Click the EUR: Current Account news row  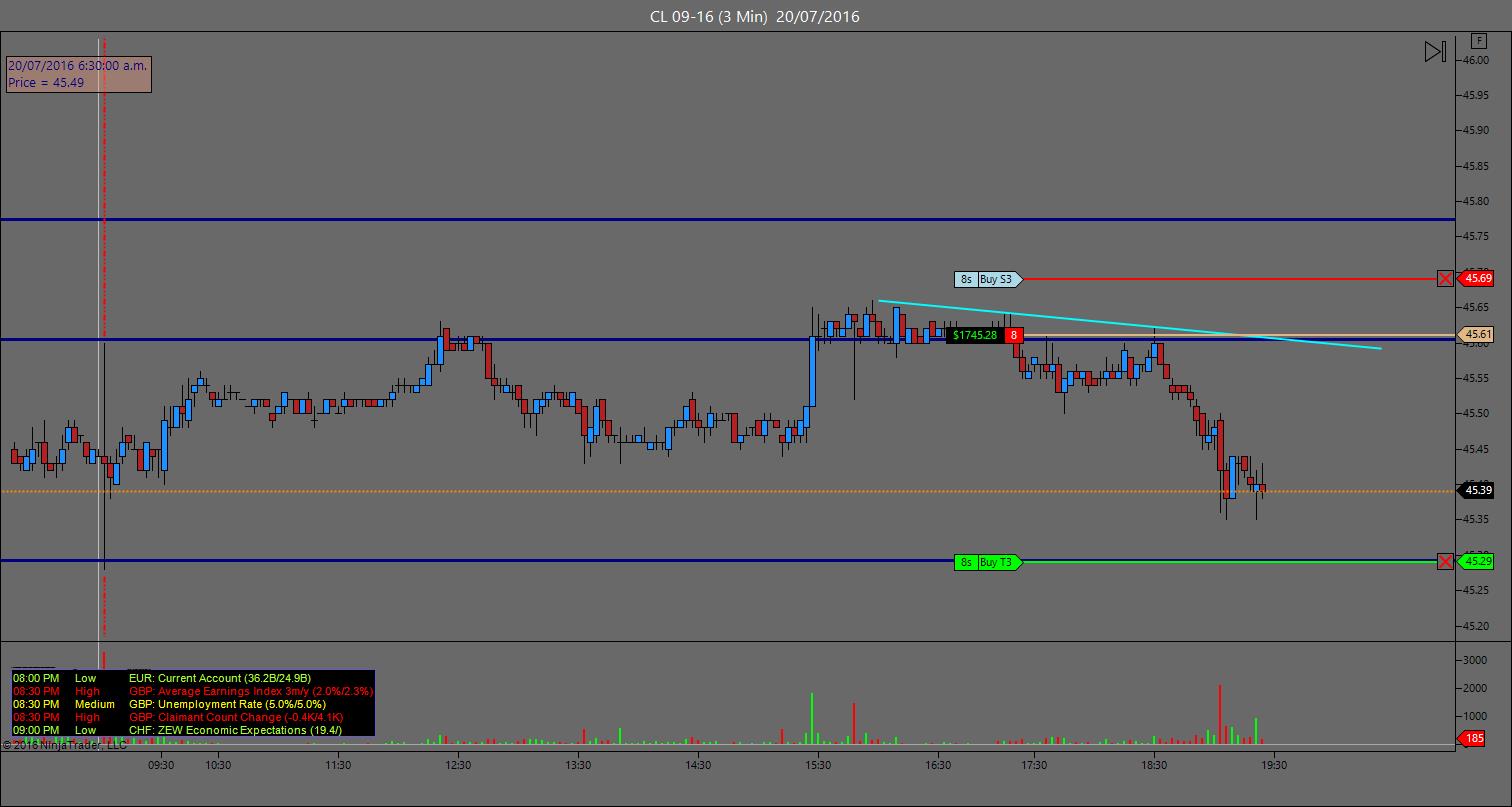pyautogui.click(x=192, y=678)
